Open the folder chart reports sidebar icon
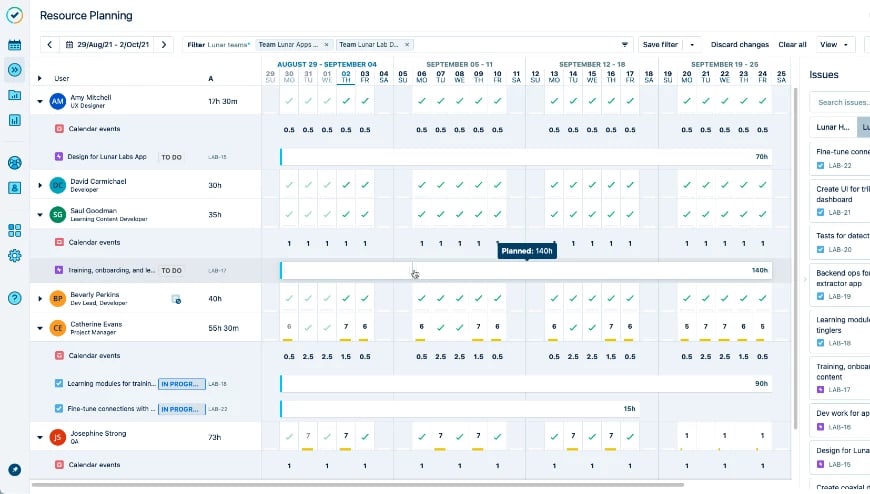870x494 pixels. pyautogui.click(x=14, y=95)
